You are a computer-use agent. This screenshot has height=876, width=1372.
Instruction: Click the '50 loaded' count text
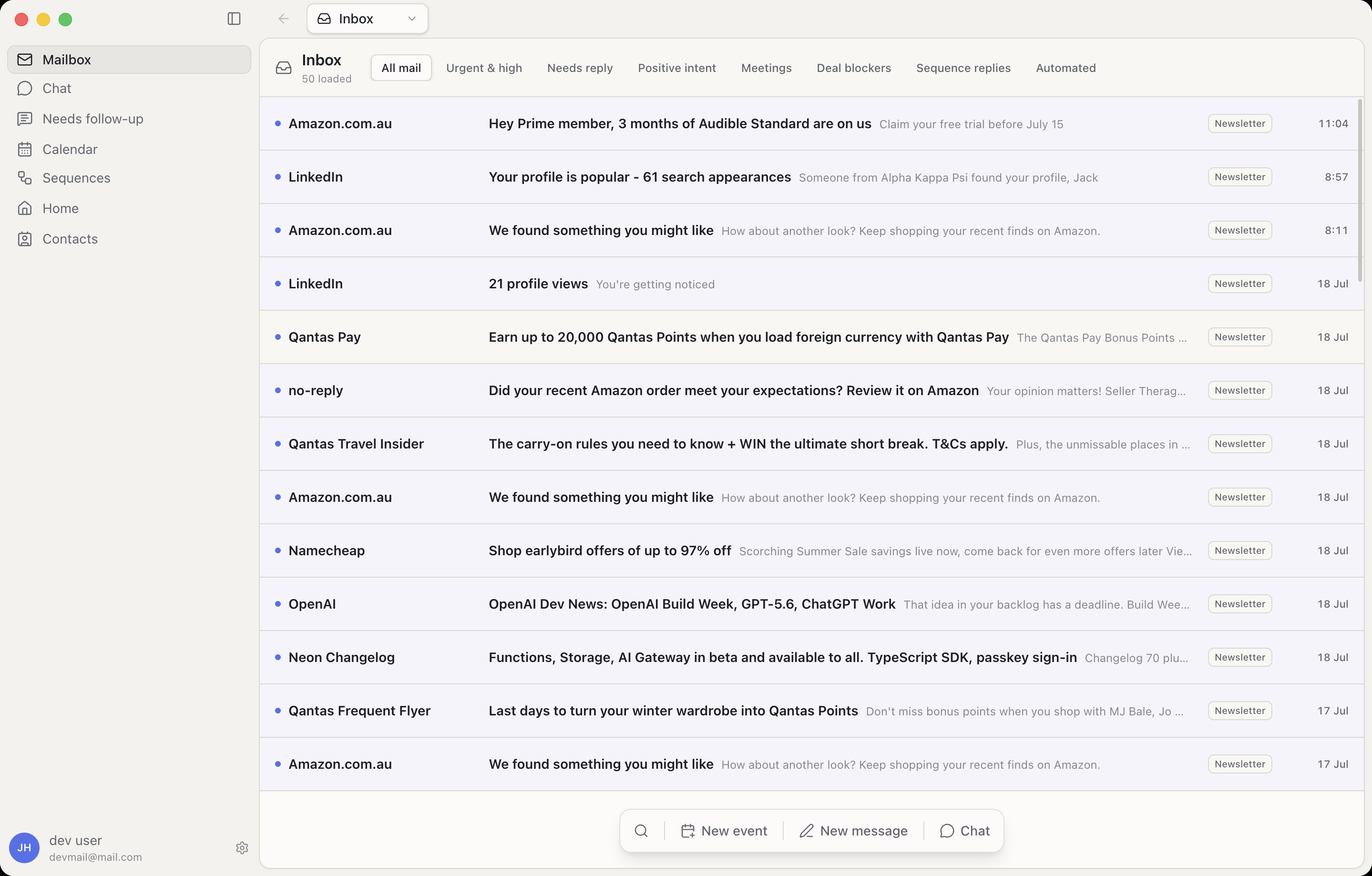(x=327, y=79)
